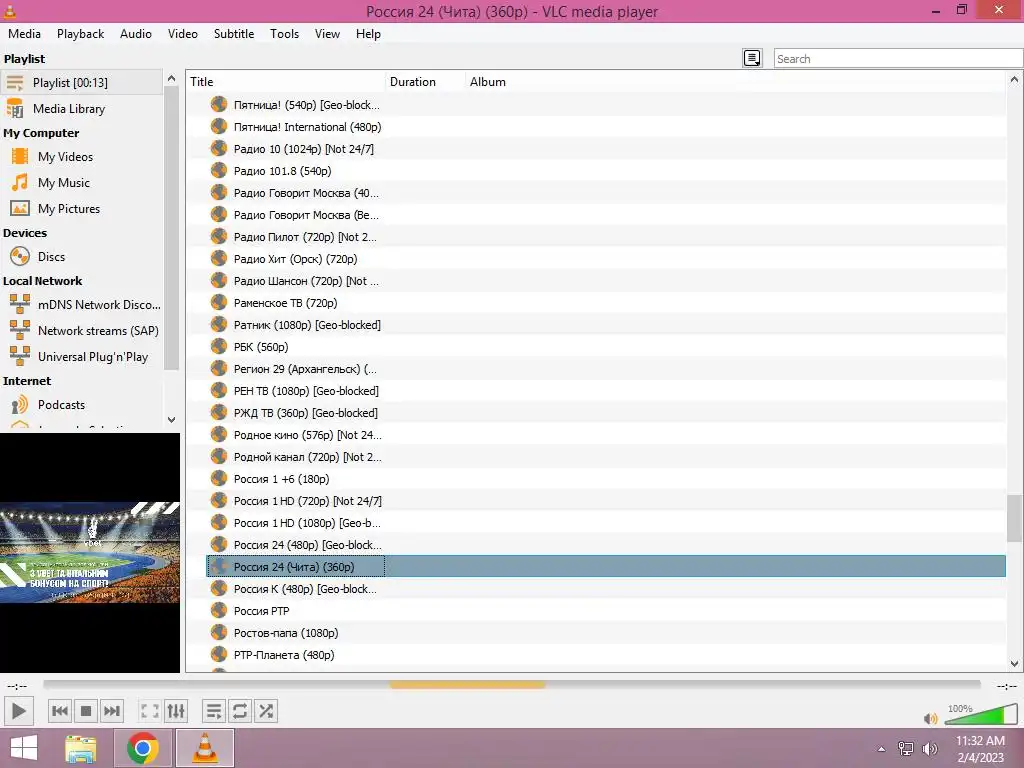The height and width of the screenshot is (768, 1024).
Task: Select РТР-Планета (480p) entry
Action: (x=283, y=654)
